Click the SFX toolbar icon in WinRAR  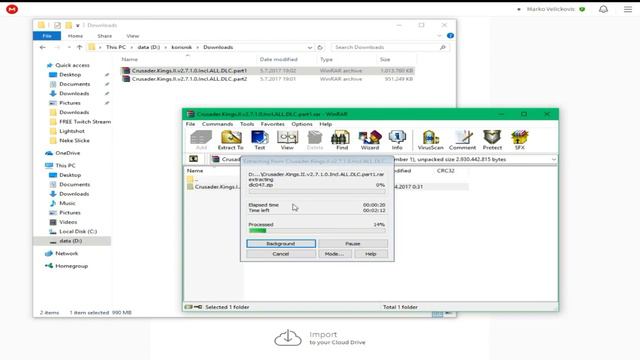[x=520, y=140]
